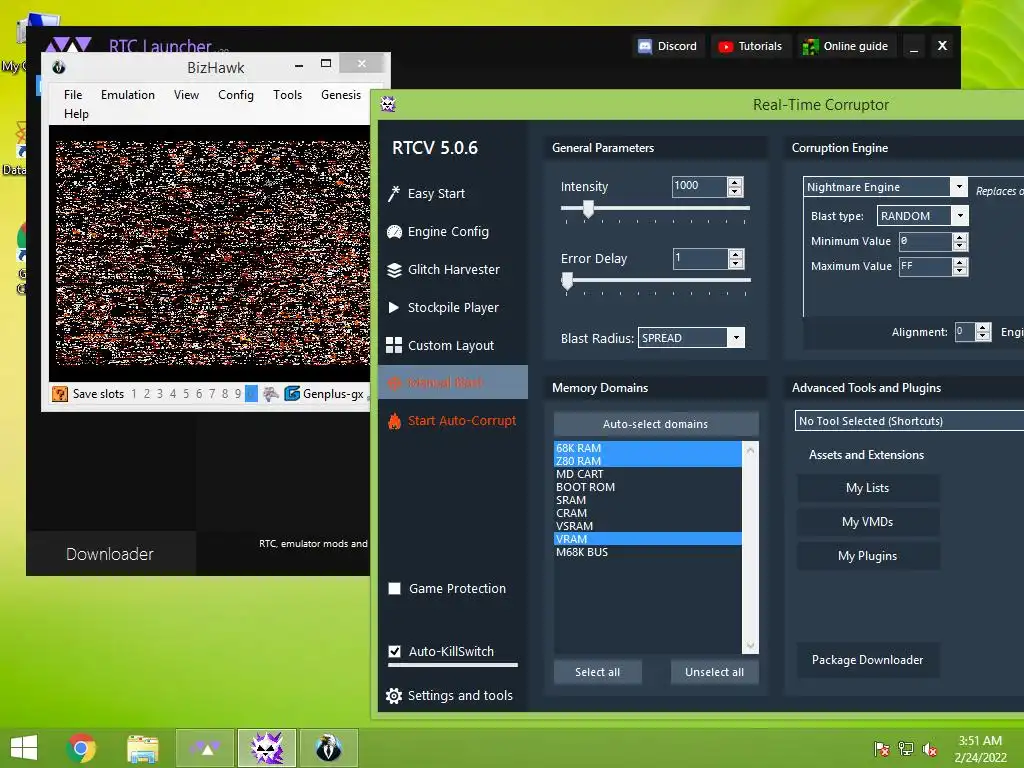Click Settings and tools gear icon

[394, 696]
